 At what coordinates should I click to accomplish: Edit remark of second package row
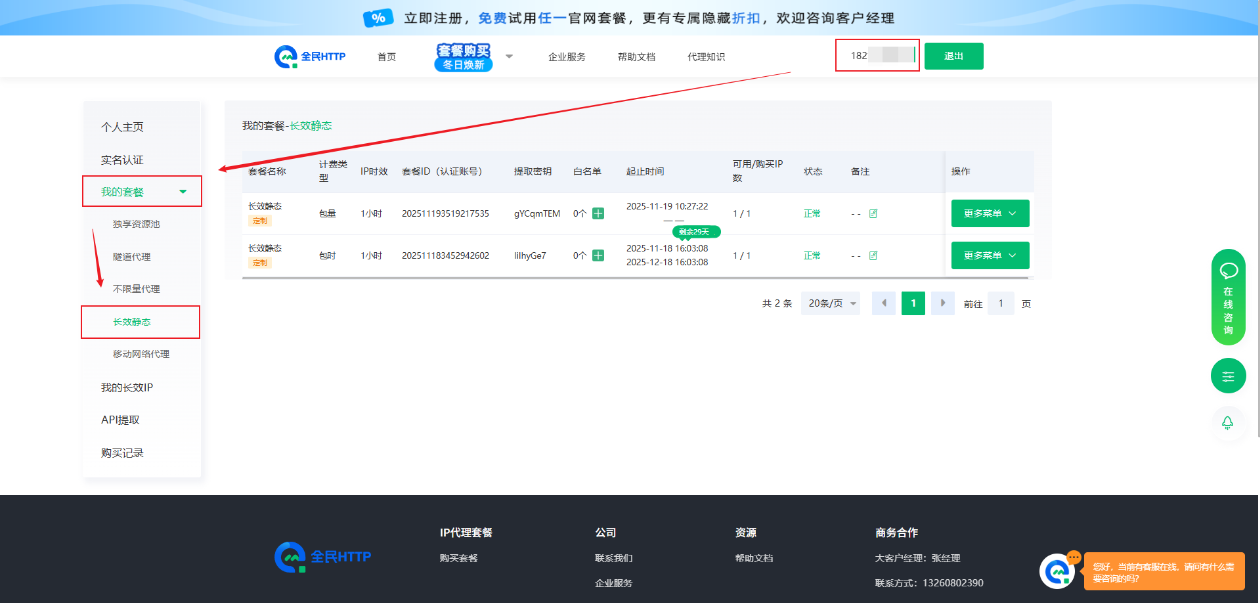point(873,255)
